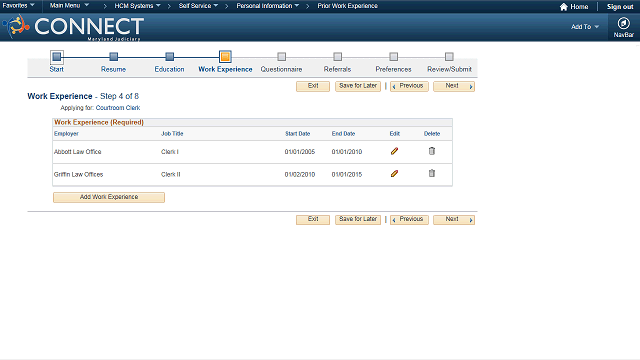Open the Main Menu dropdown
Screen dimensions: 640x360
69,6
